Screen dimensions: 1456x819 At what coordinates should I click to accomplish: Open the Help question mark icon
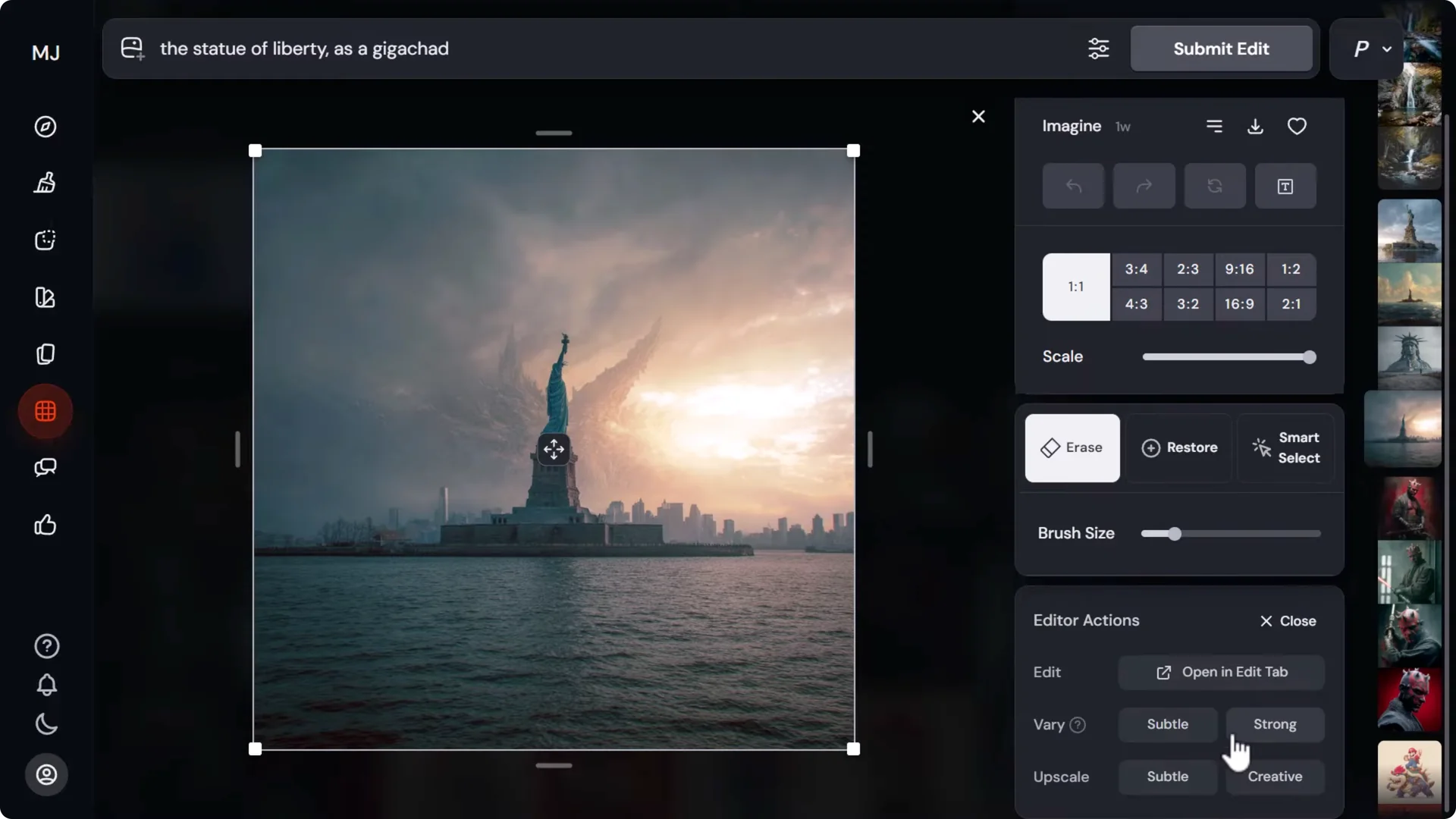(45, 646)
